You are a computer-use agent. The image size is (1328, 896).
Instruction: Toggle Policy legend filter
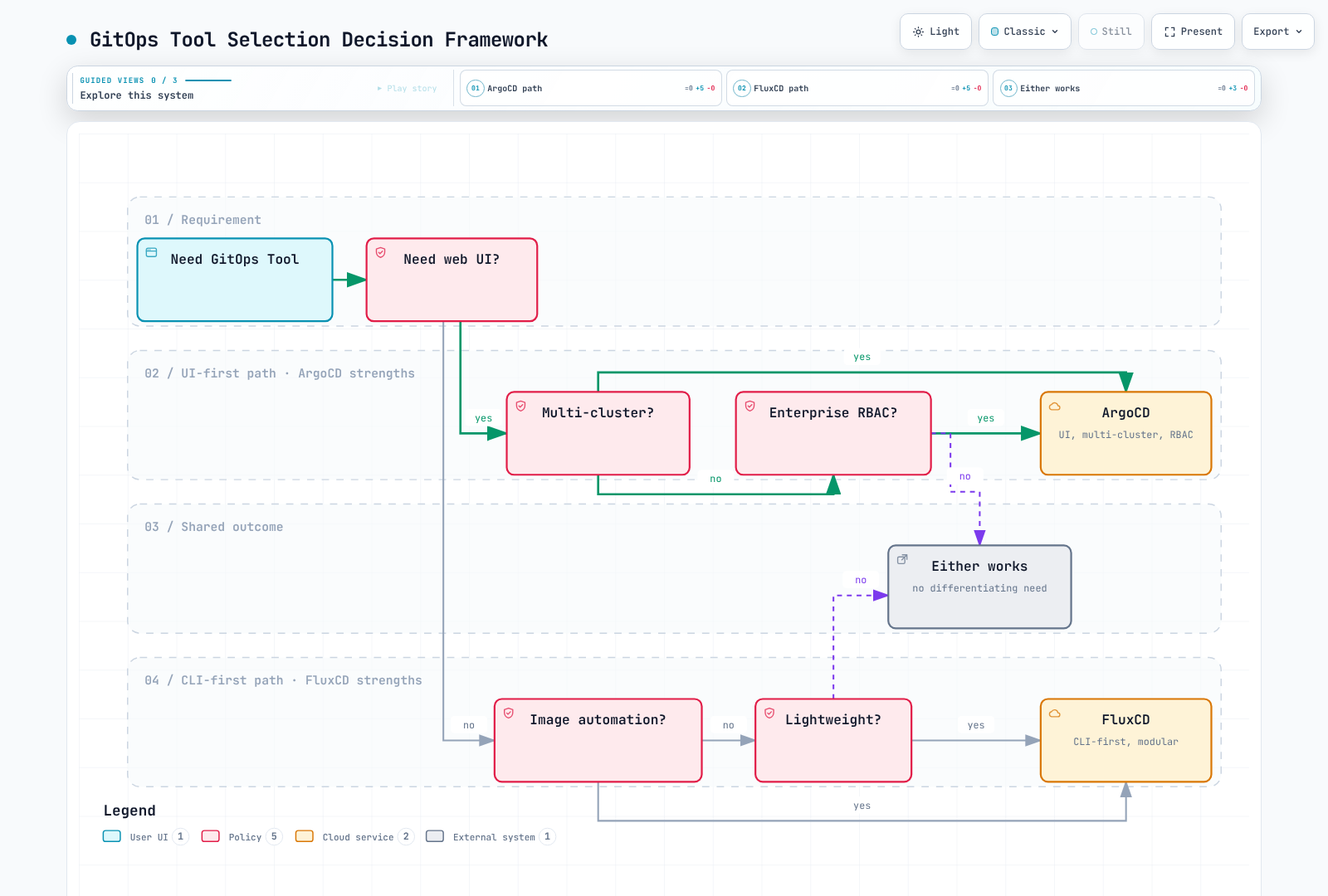click(242, 836)
